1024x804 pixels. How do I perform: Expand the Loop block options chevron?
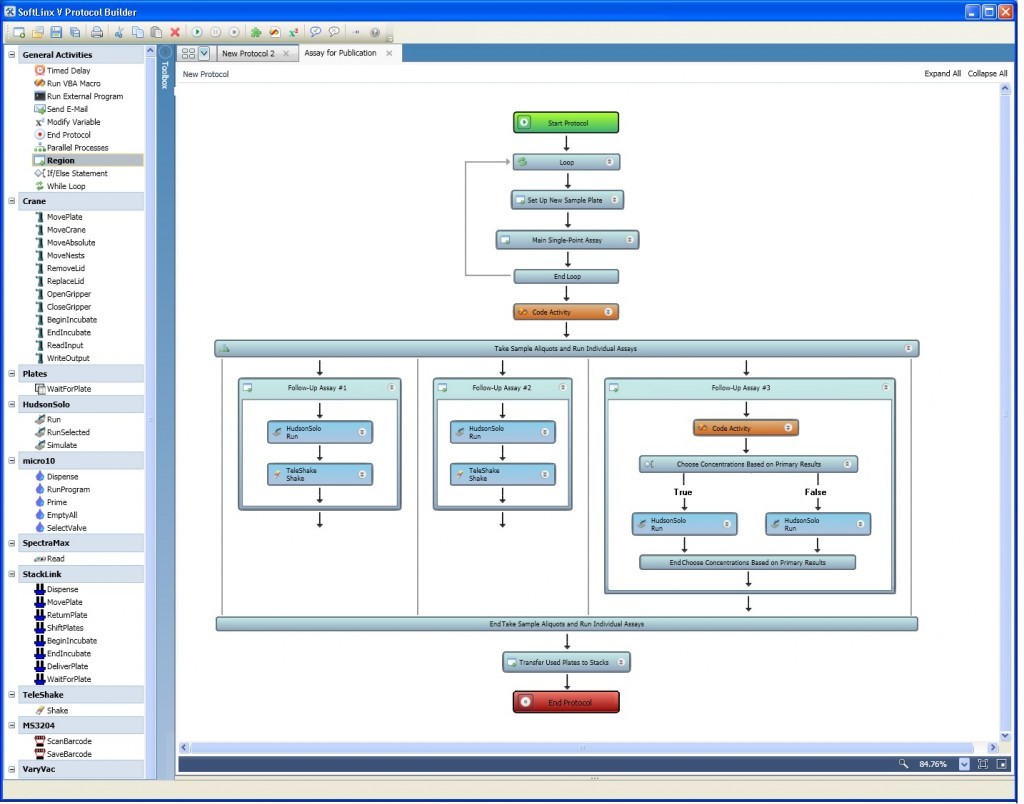pyautogui.click(x=608, y=161)
